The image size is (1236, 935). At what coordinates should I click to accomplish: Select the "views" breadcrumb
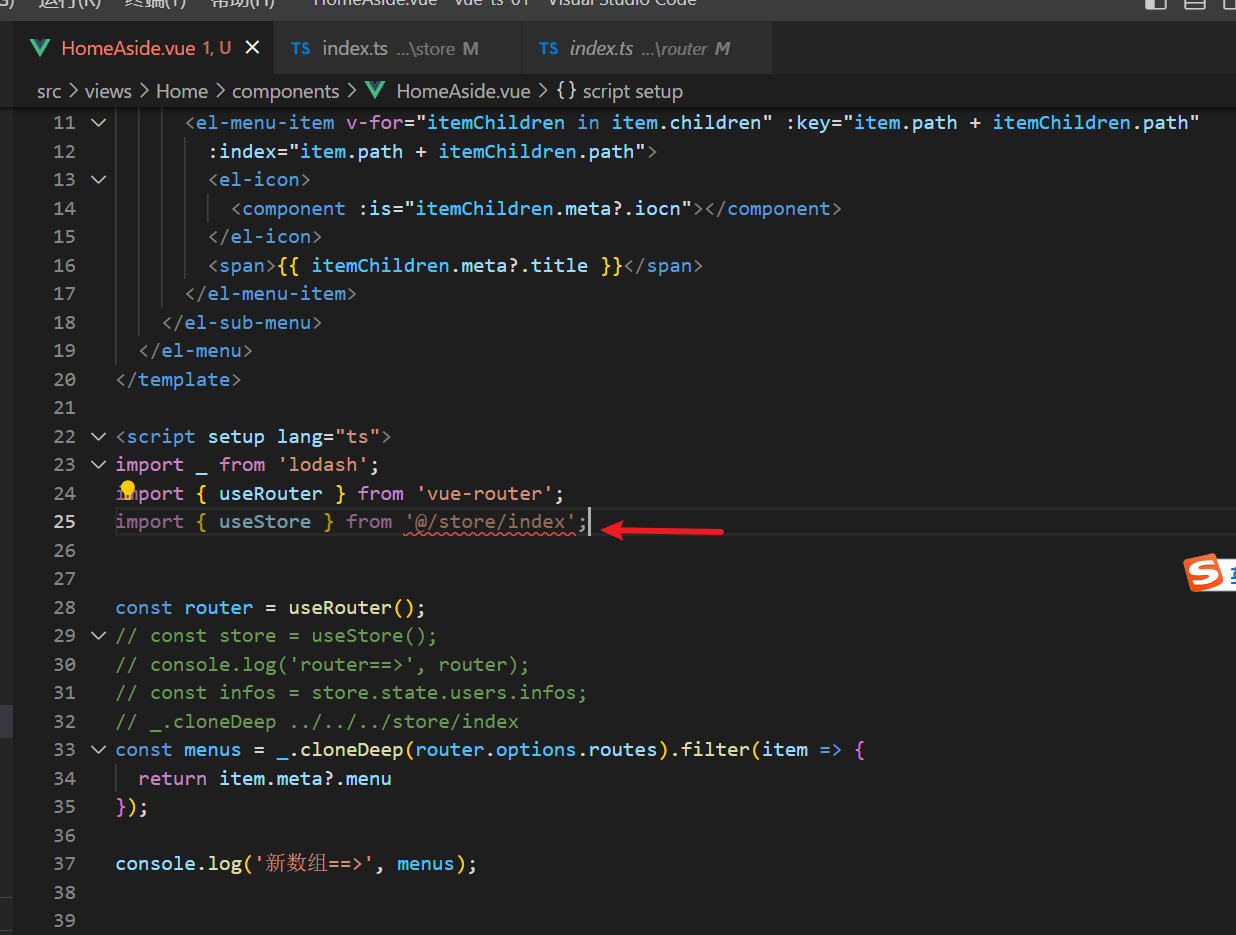click(108, 91)
